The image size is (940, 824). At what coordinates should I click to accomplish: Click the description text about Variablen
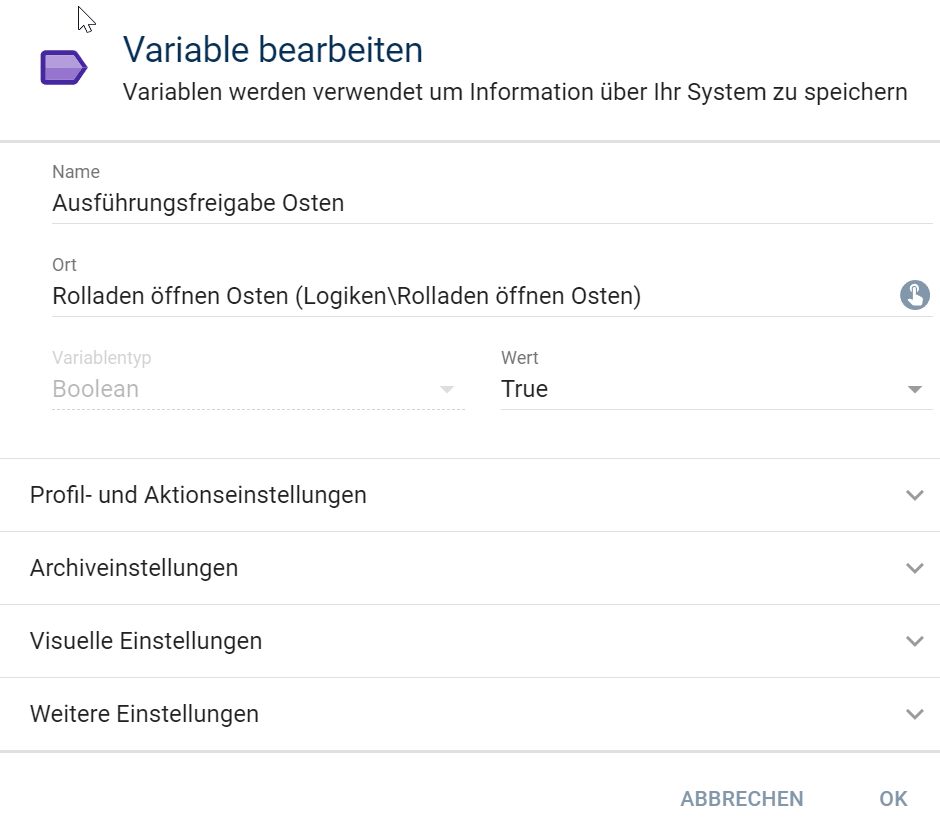[515, 92]
